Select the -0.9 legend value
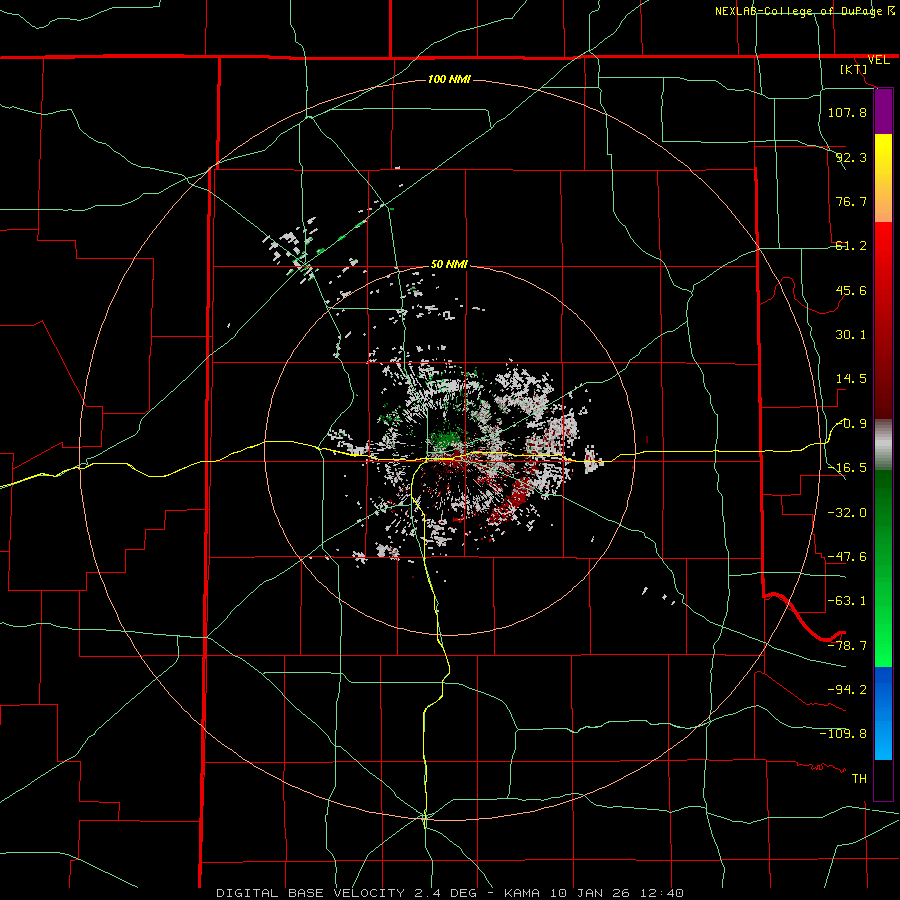Screen dimensions: 900x900 click(x=851, y=424)
